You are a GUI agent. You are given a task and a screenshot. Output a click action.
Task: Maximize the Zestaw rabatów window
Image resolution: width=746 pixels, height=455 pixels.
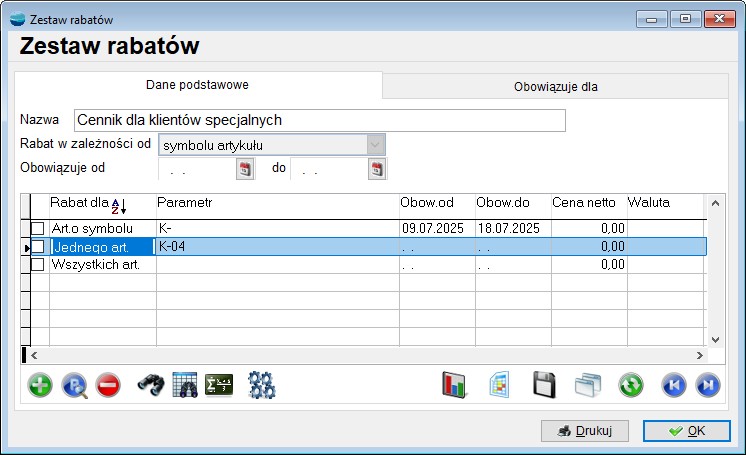[685, 19]
